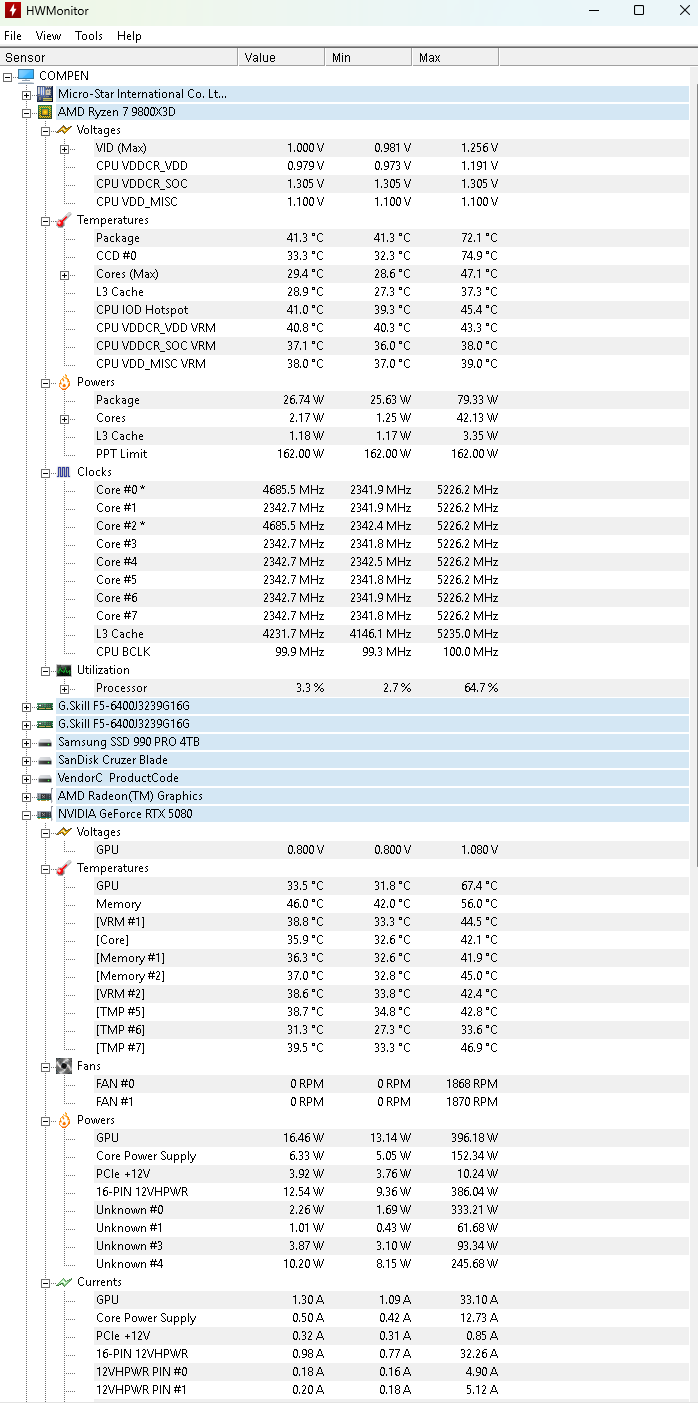Click the CPU Temperatures thermometer icon
Viewport: 698px width, 1403px height.
(x=63, y=220)
